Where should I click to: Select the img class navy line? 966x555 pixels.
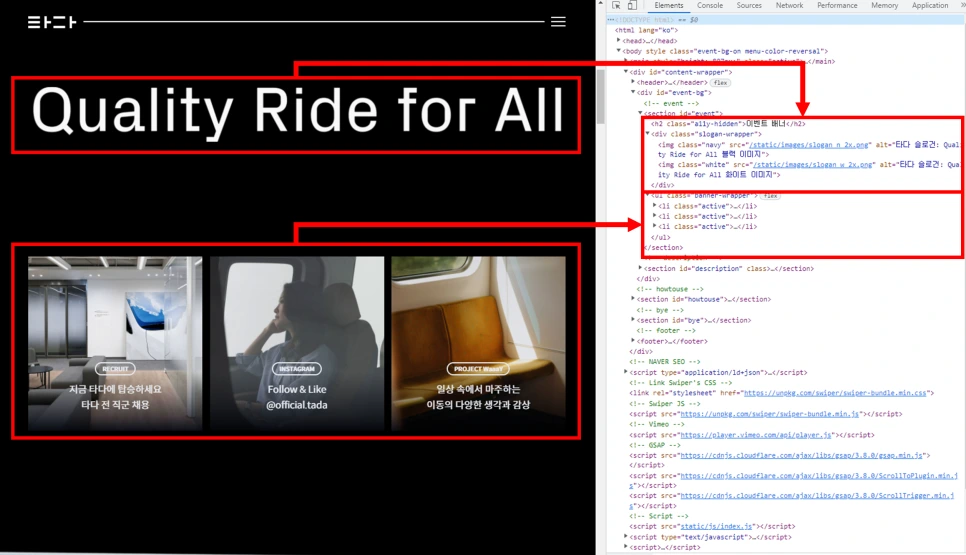808,150
